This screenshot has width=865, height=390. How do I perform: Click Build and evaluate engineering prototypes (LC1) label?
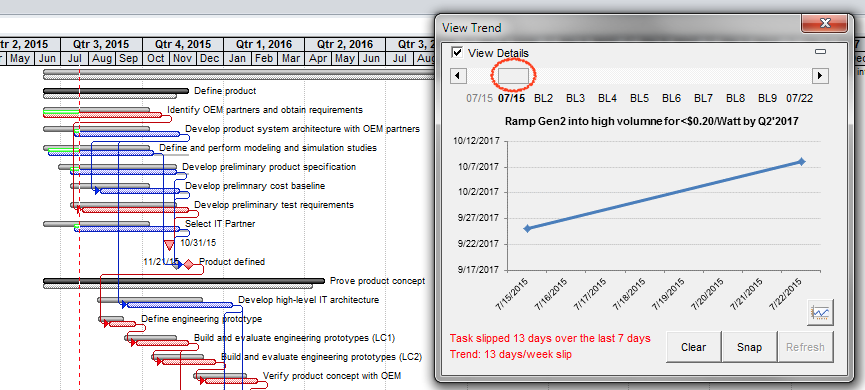[295, 338]
